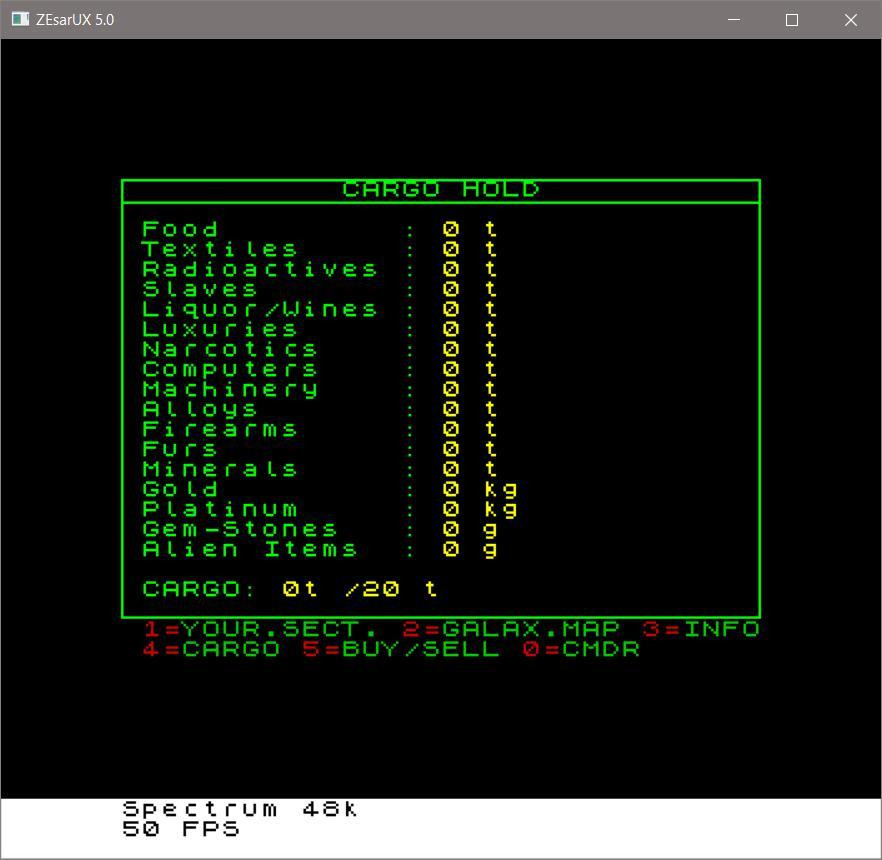Choose the 5=BUY/SELL menu option
Image resolution: width=882 pixels, height=860 pixels.
pos(400,649)
